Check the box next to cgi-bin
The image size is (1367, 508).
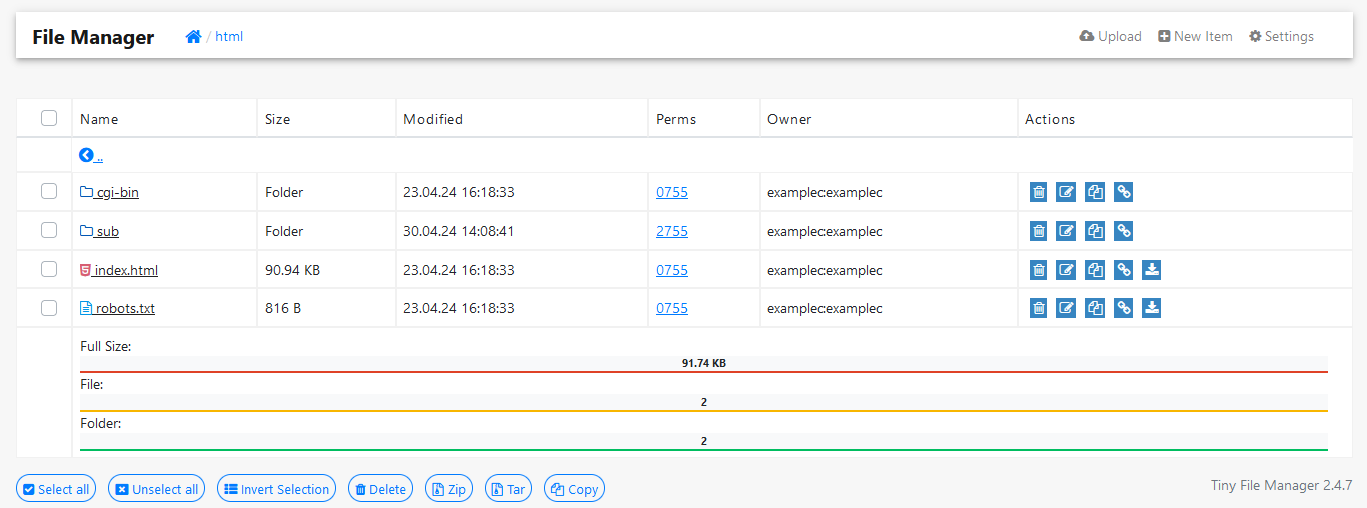pos(49,191)
